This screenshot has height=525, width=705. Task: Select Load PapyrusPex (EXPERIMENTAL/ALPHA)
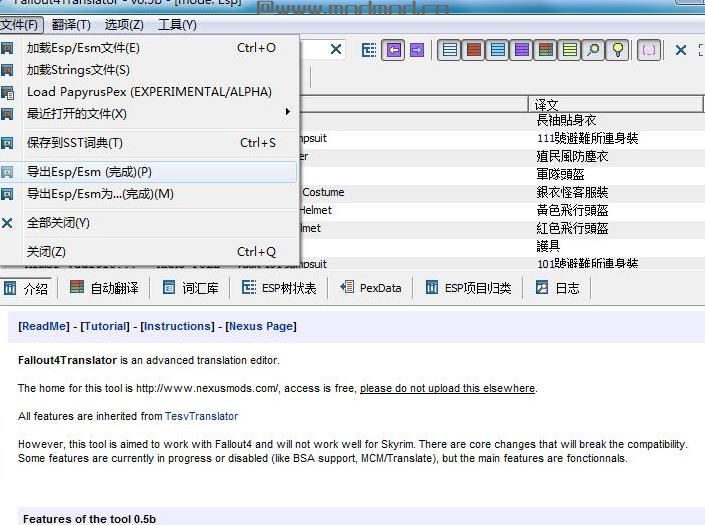(x=148, y=92)
